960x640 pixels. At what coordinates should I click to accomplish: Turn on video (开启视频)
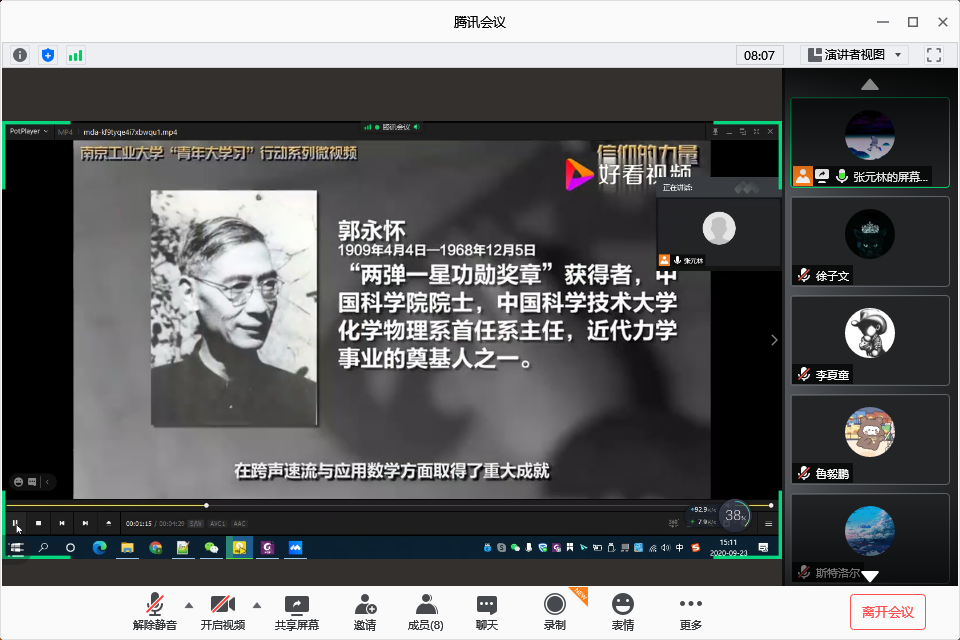point(222,611)
